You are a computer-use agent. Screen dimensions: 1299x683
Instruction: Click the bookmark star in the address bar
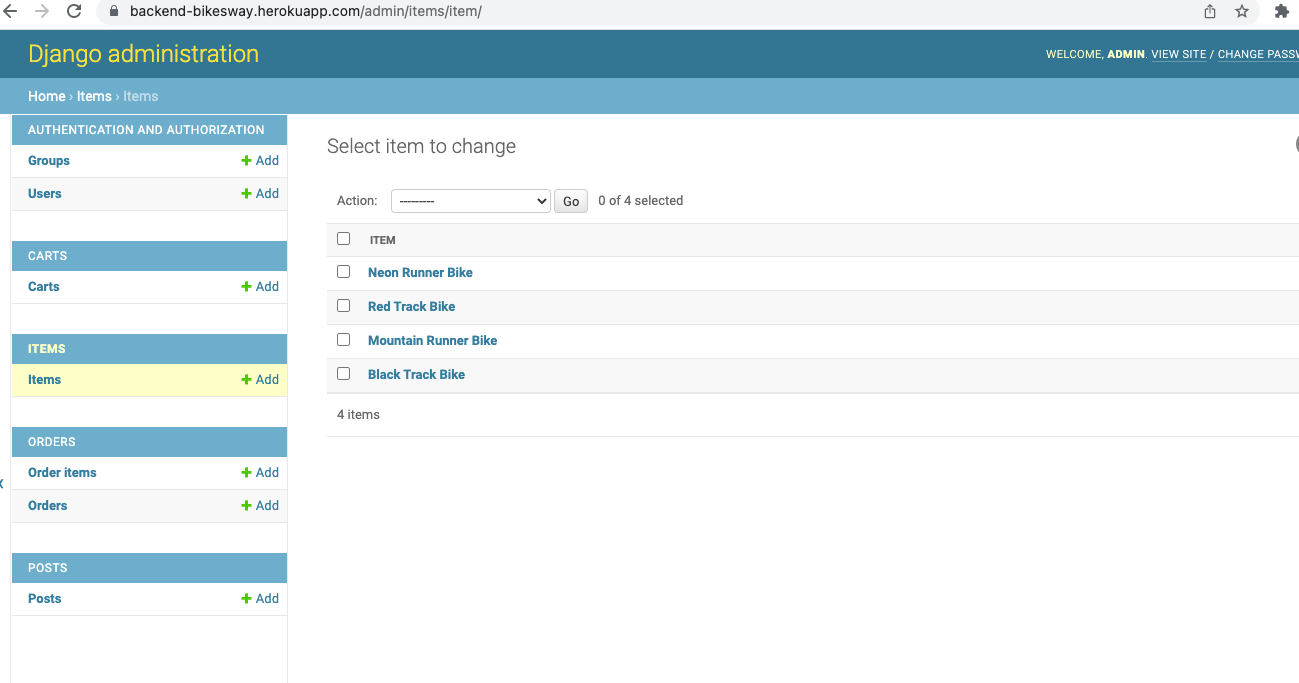coord(1241,11)
